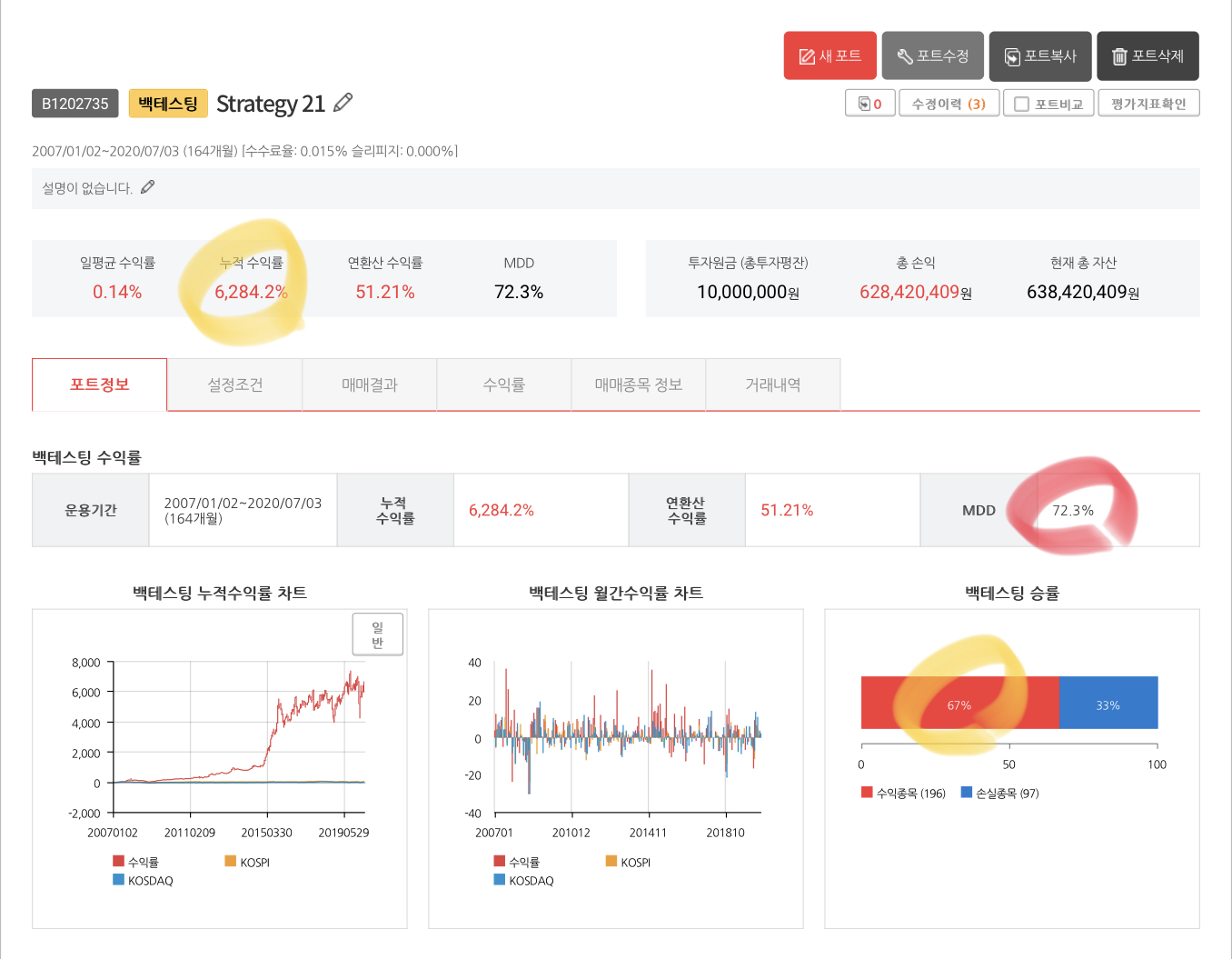The width and height of the screenshot is (1232, 959).
Task: Open 평가지표확인 button
Action: tap(1148, 104)
